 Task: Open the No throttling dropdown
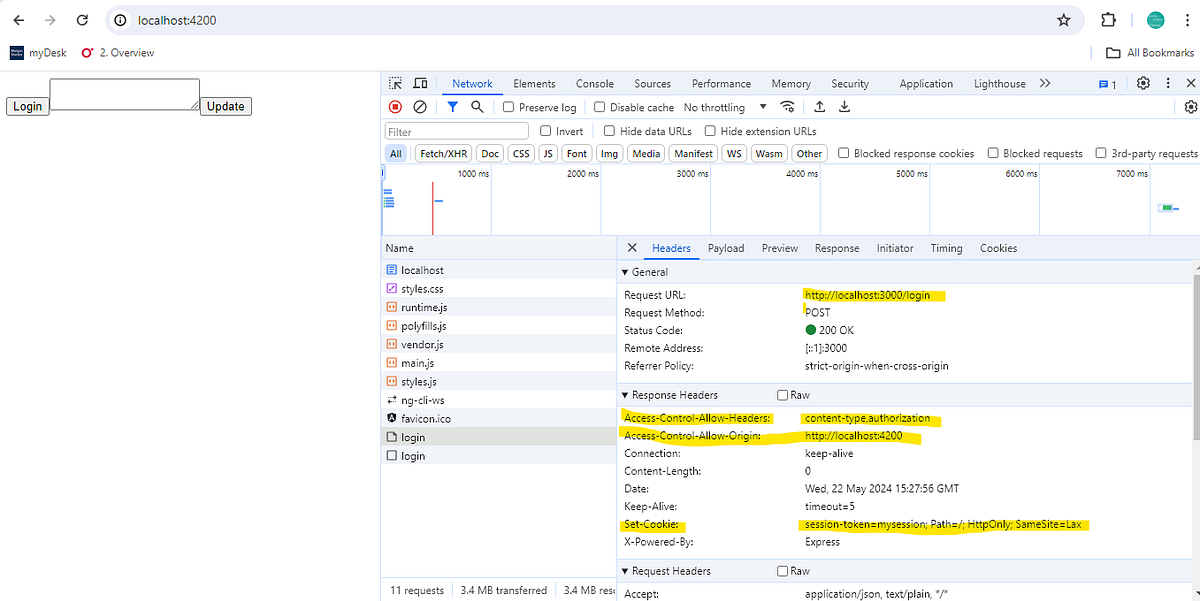[x=727, y=107]
